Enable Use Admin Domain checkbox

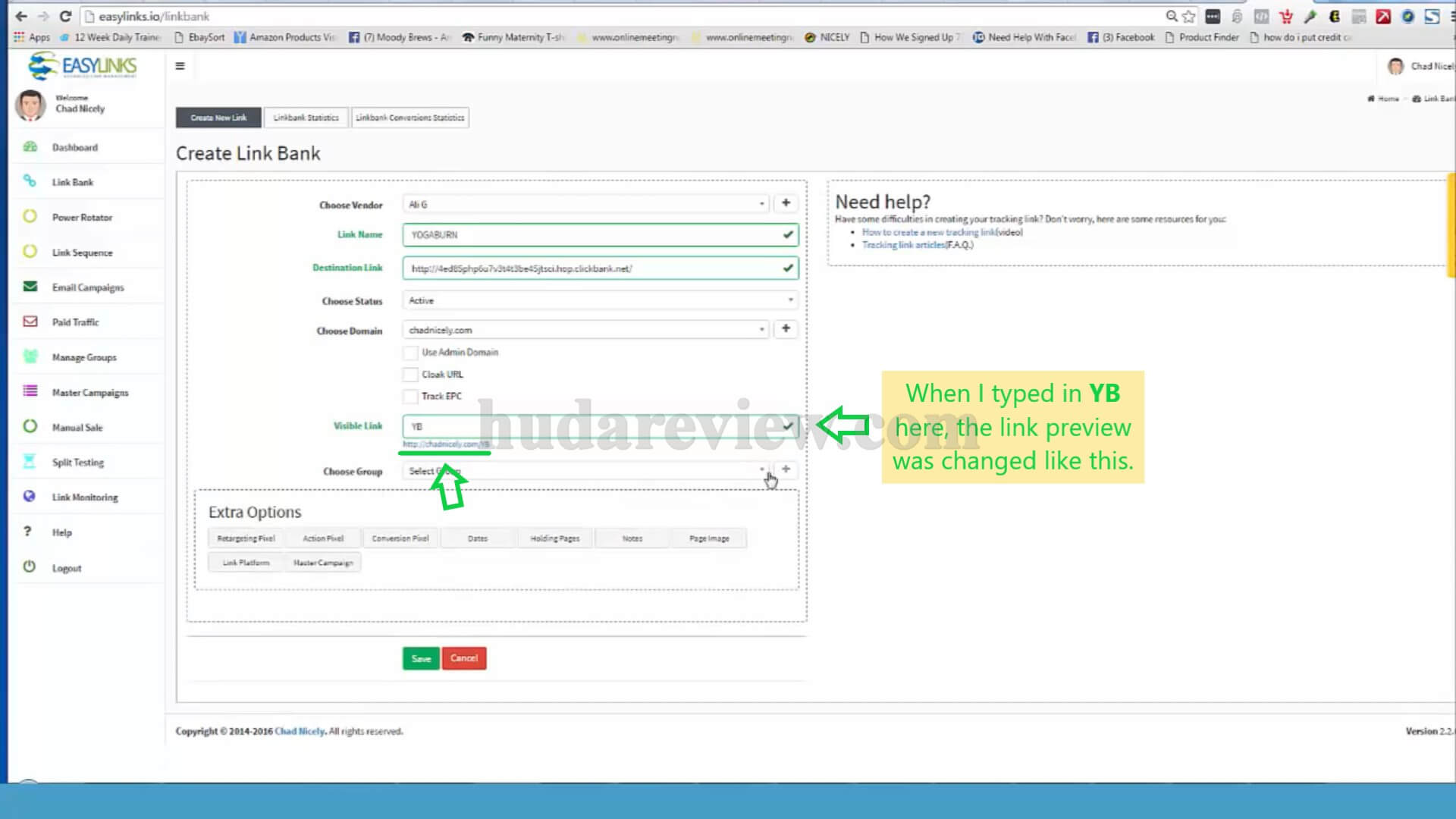(x=410, y=353)
